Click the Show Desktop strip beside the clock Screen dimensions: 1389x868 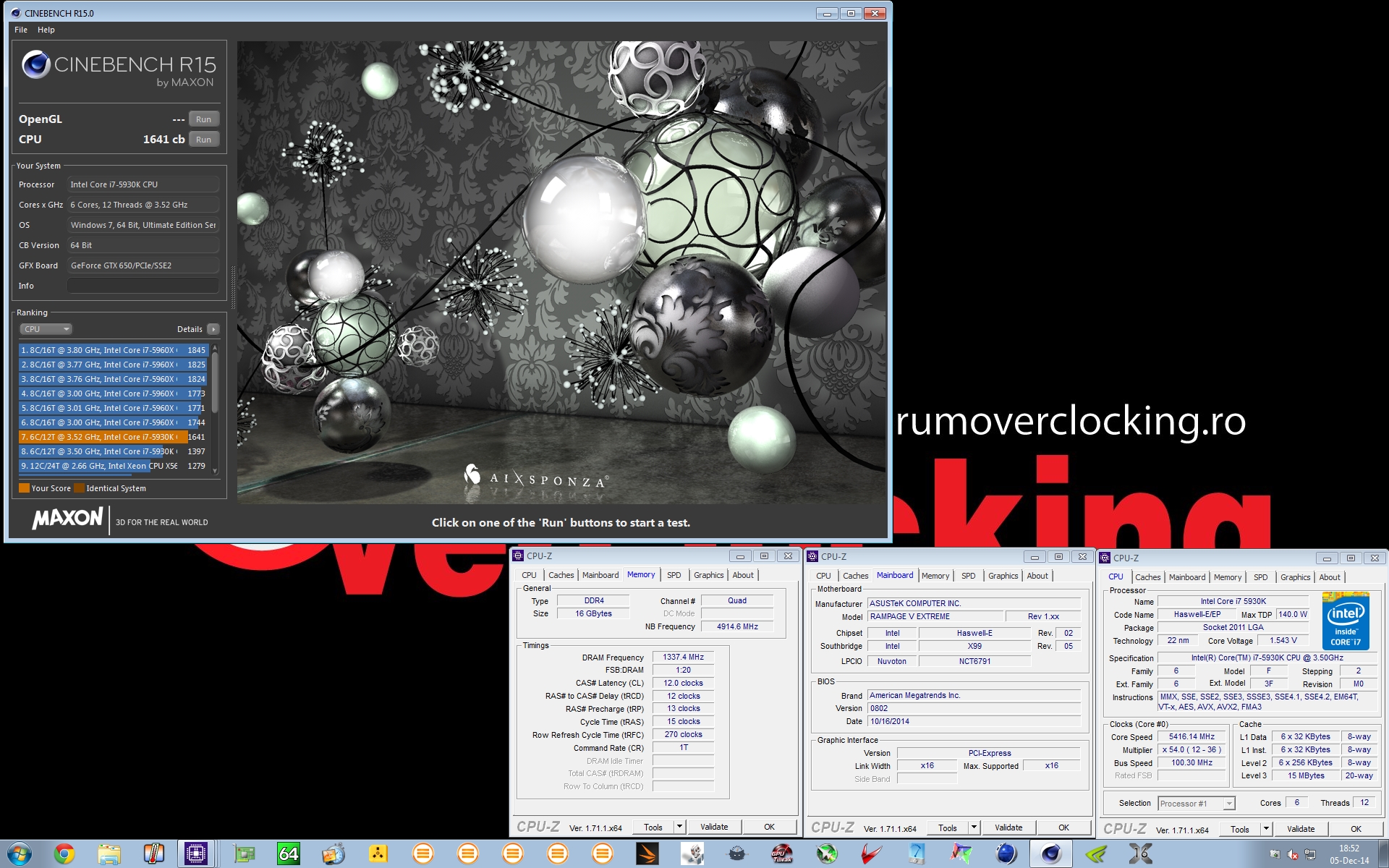pos(1382,854)
